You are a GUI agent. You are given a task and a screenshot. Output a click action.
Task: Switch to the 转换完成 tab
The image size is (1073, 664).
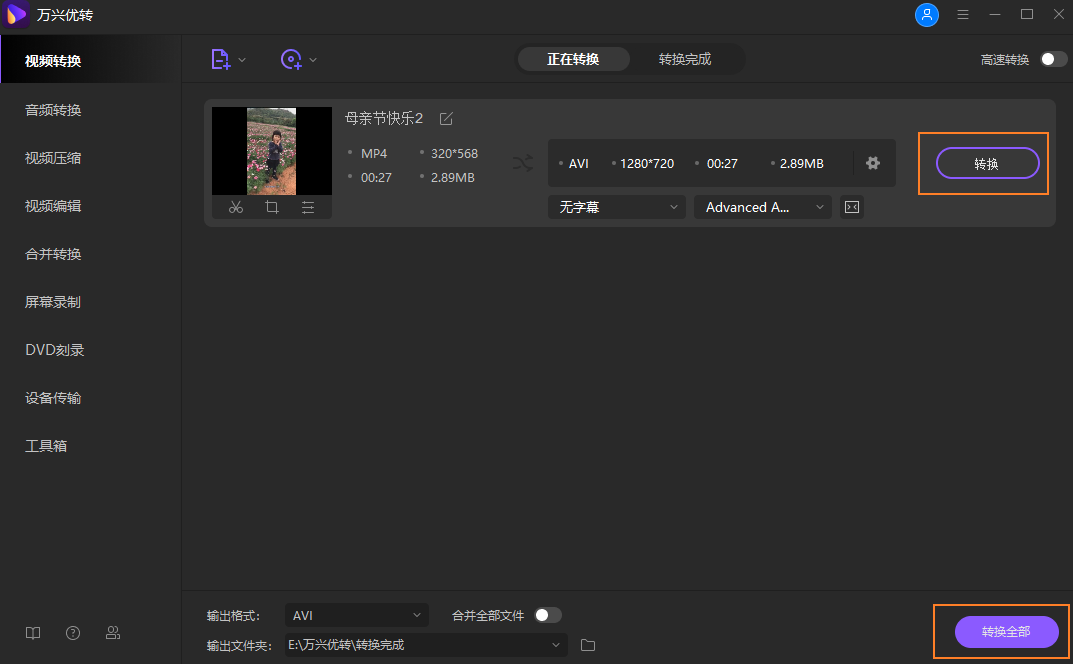coord(685,59)
